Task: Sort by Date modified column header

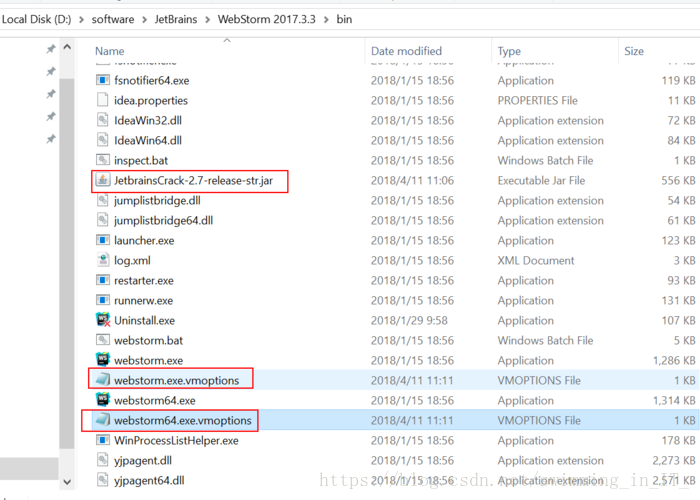Action: (x=406, y=51)
